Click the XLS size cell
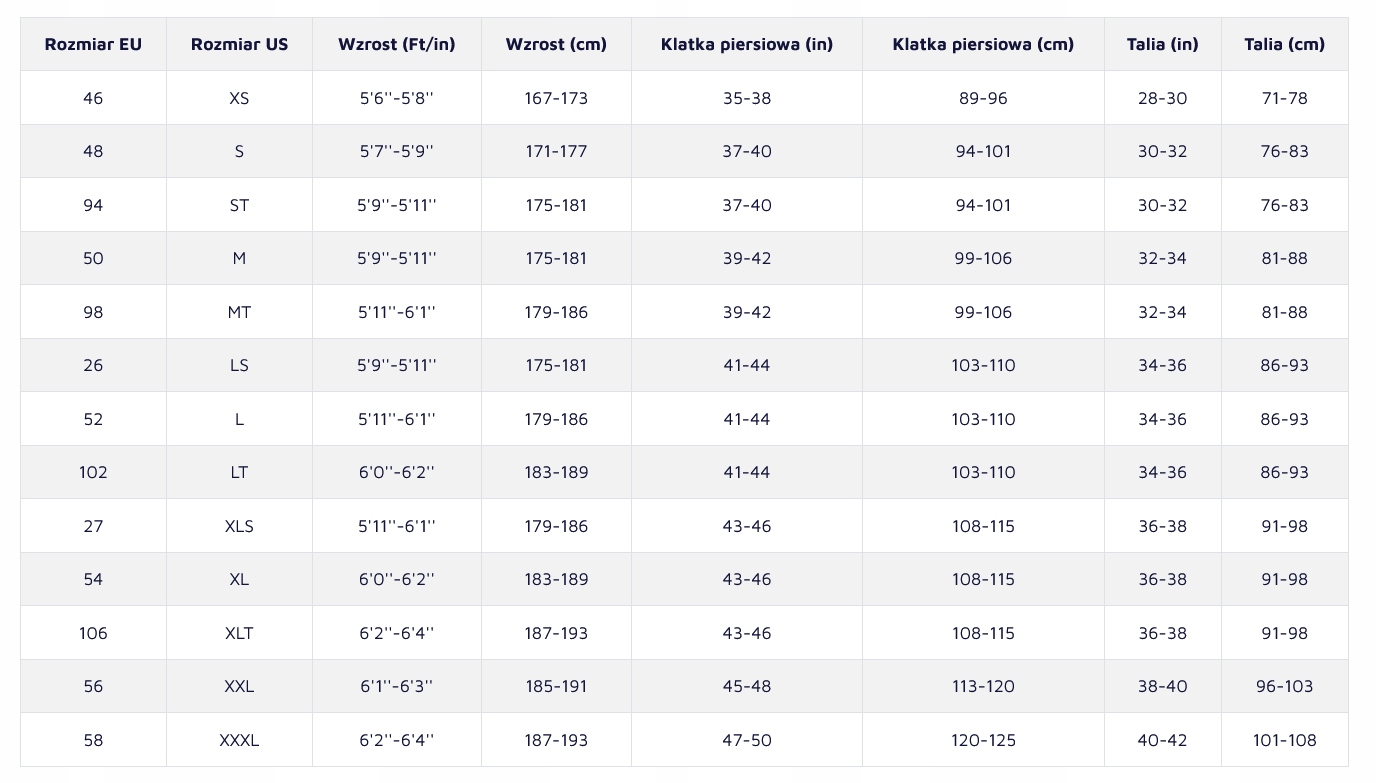 [239, 526]
